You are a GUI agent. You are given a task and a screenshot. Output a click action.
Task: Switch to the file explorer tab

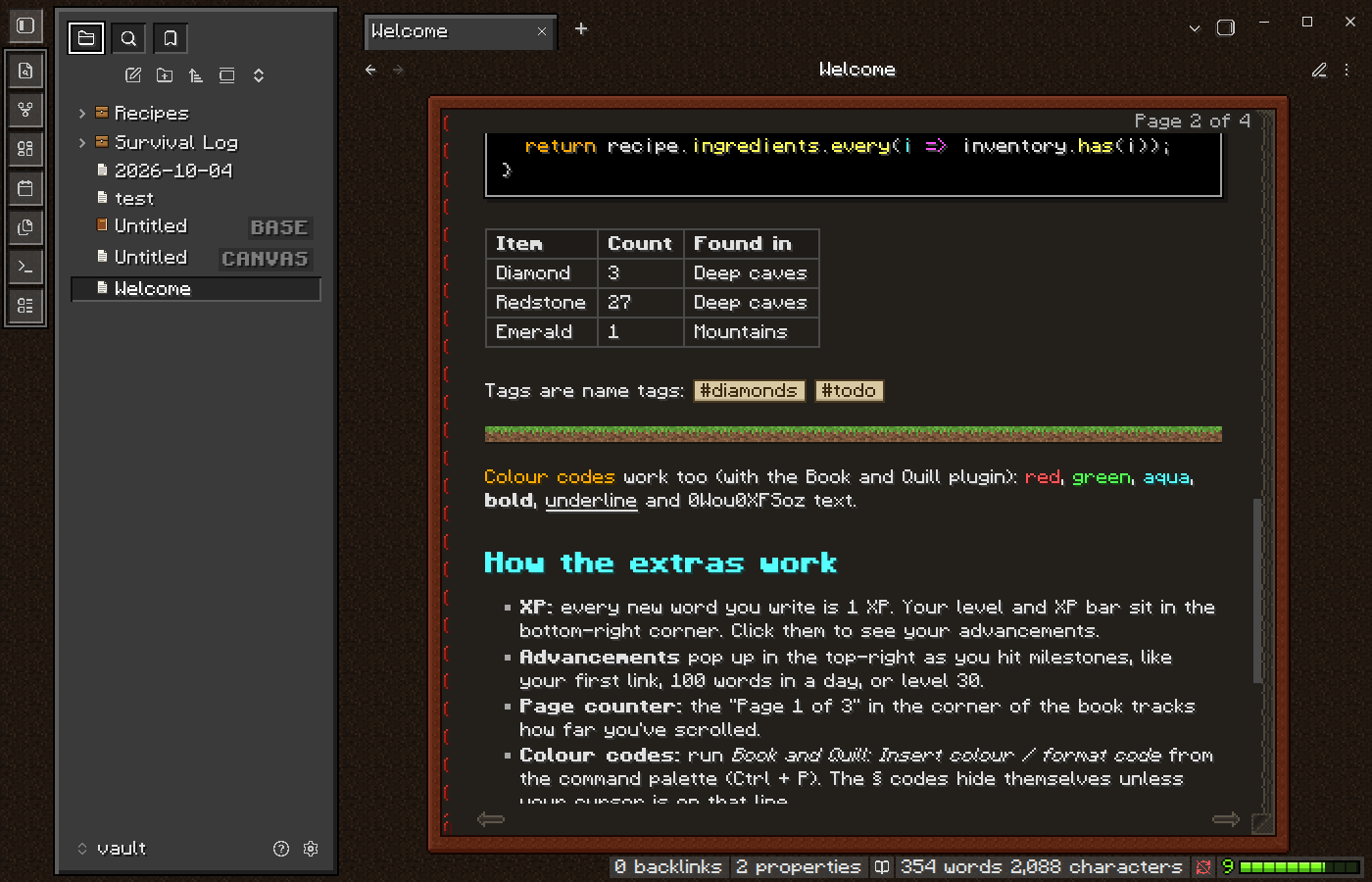pyautogui.click(x=86, y=38)
